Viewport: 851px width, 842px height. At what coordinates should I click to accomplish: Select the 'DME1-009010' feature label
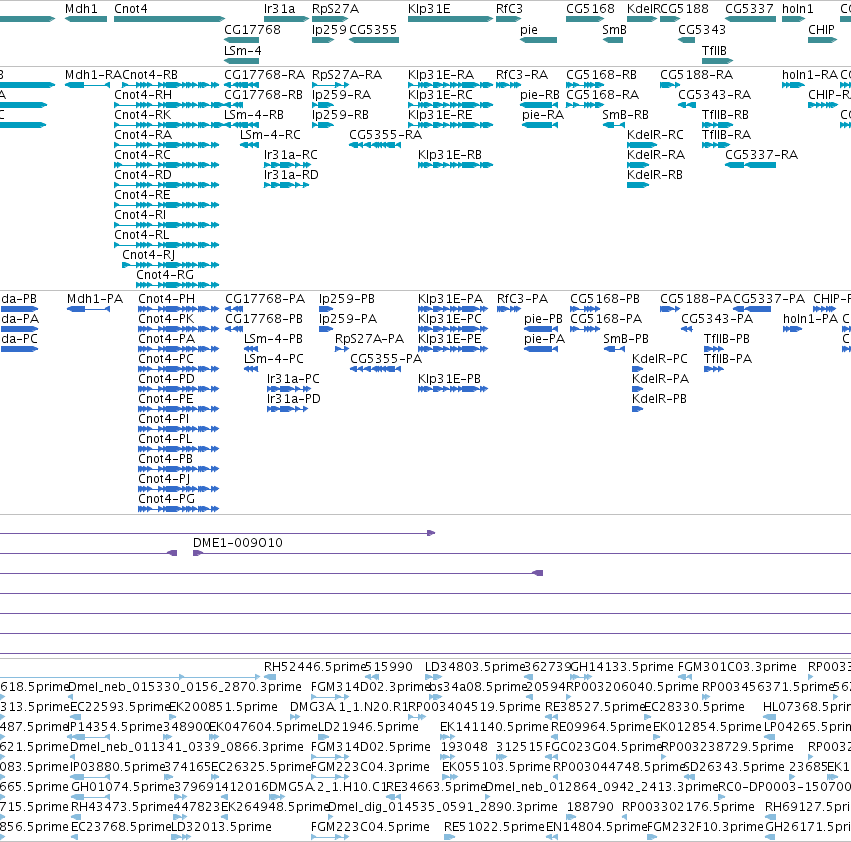(x=238, y=543)
